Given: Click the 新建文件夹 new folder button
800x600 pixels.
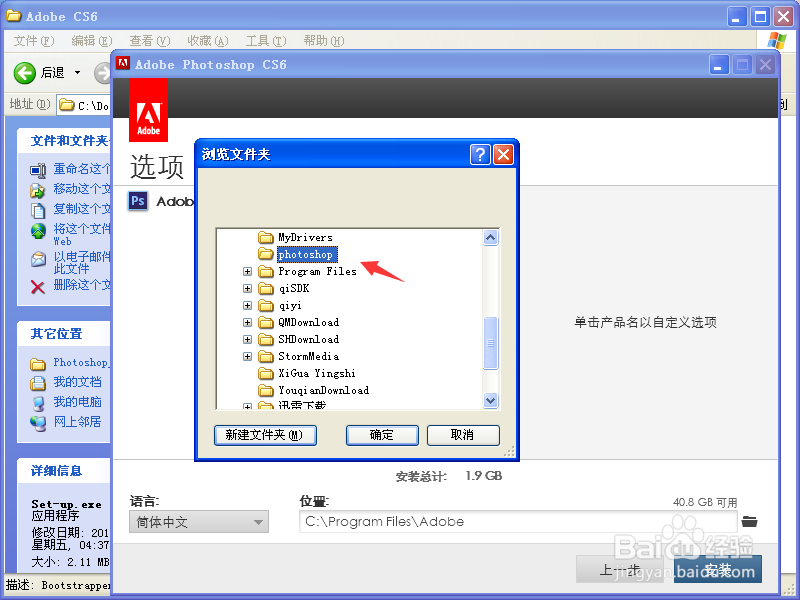Looking at the screenshot, I should point(265,435).
